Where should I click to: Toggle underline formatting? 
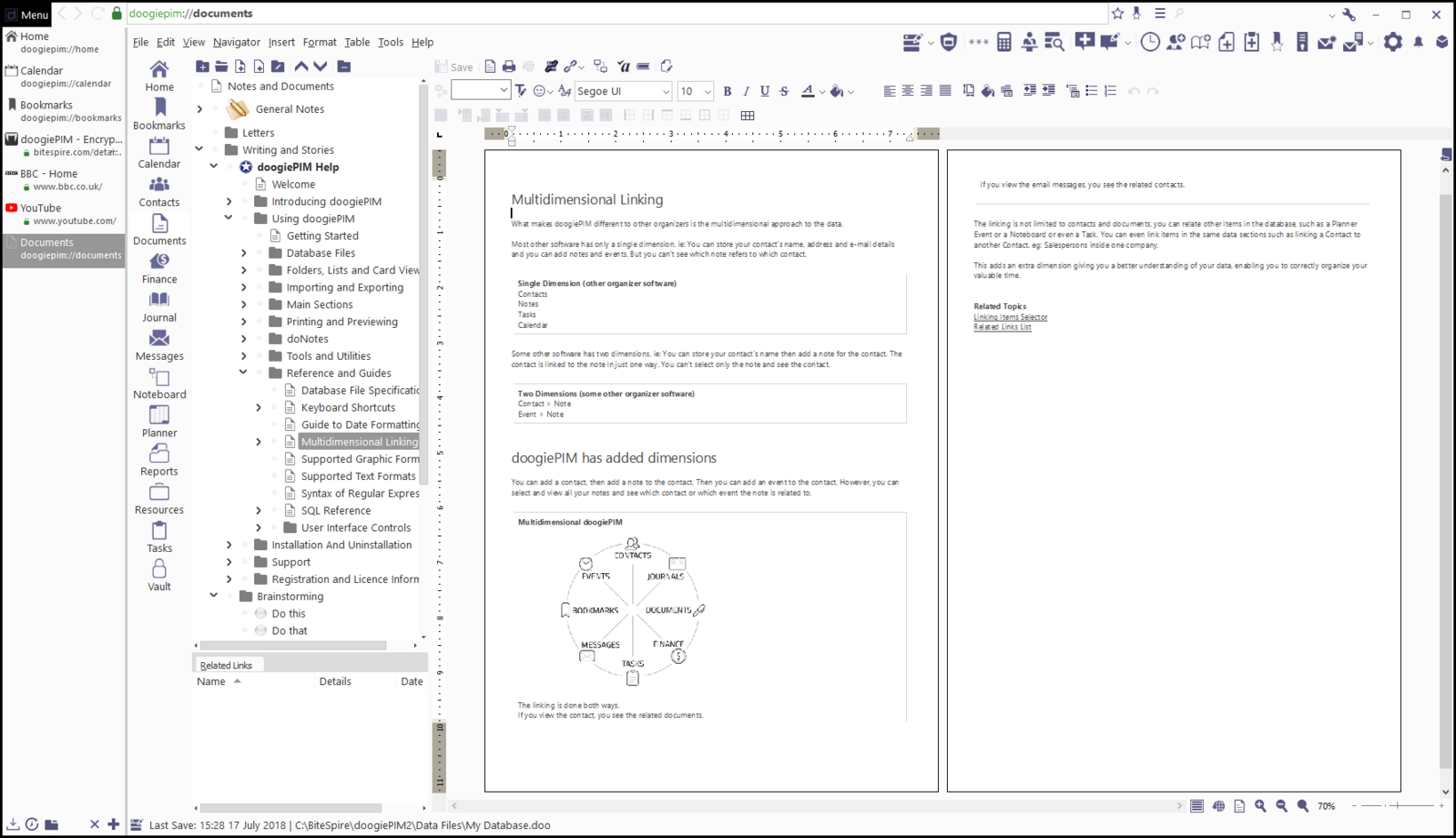[765, 91]
